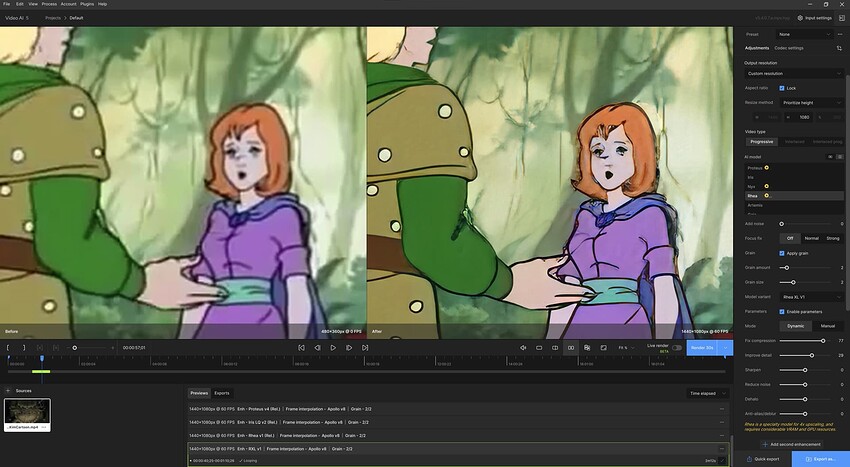Click Export as button

820,459
